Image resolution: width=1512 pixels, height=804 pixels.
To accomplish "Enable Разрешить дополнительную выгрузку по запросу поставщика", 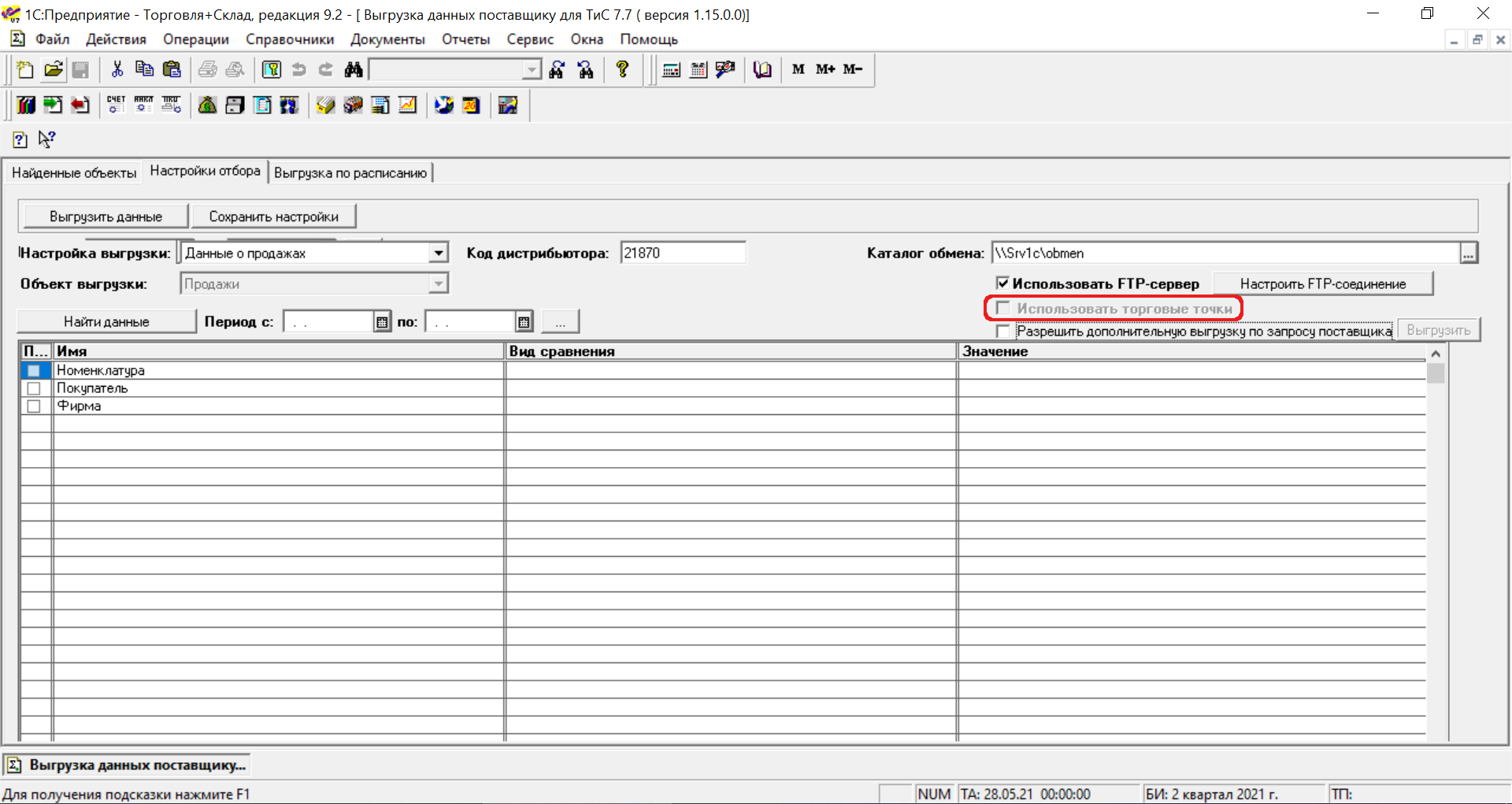I will [1002, 332].
